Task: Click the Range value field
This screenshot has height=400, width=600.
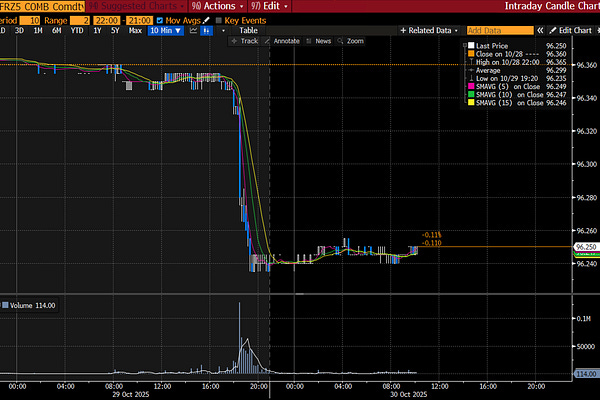Action: tap(80, 20)
